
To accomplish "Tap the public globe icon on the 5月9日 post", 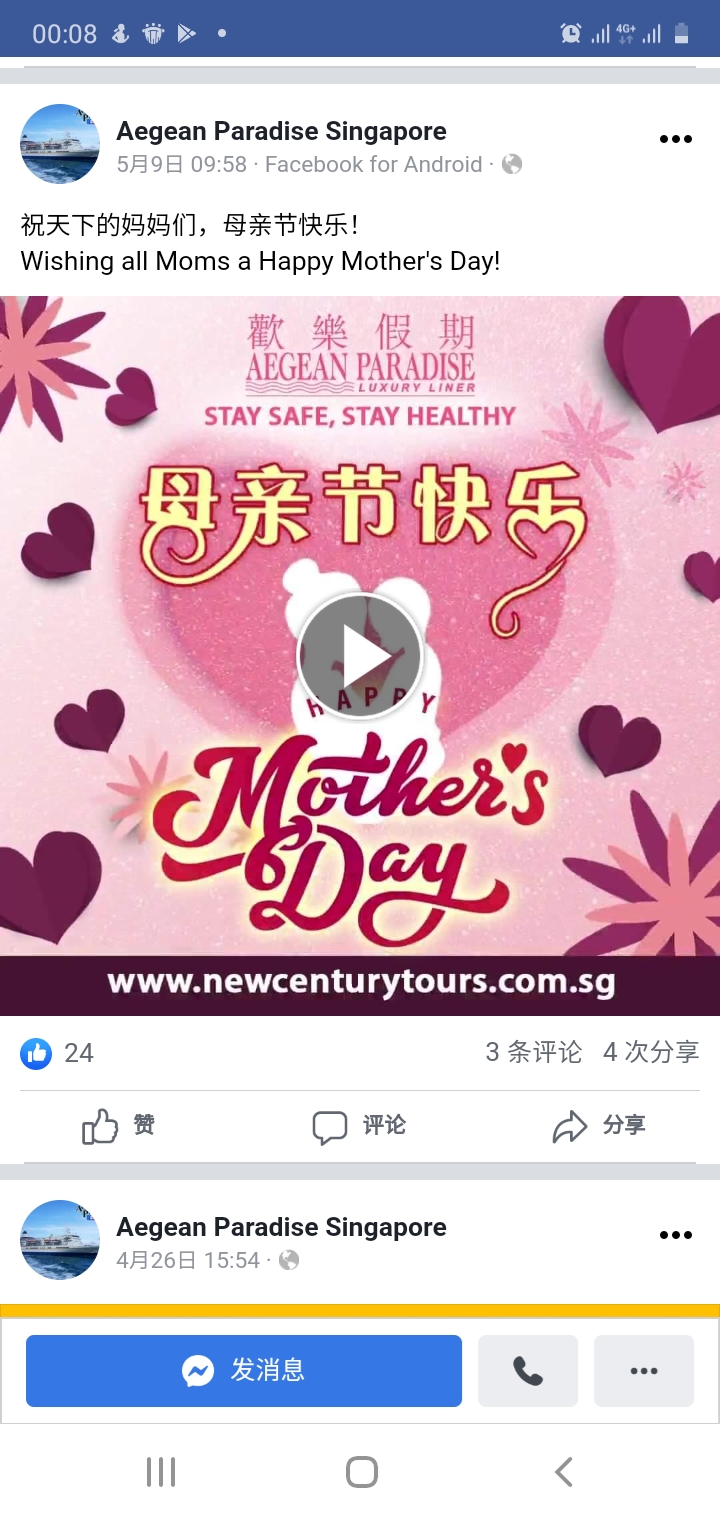I will [512, 164].
